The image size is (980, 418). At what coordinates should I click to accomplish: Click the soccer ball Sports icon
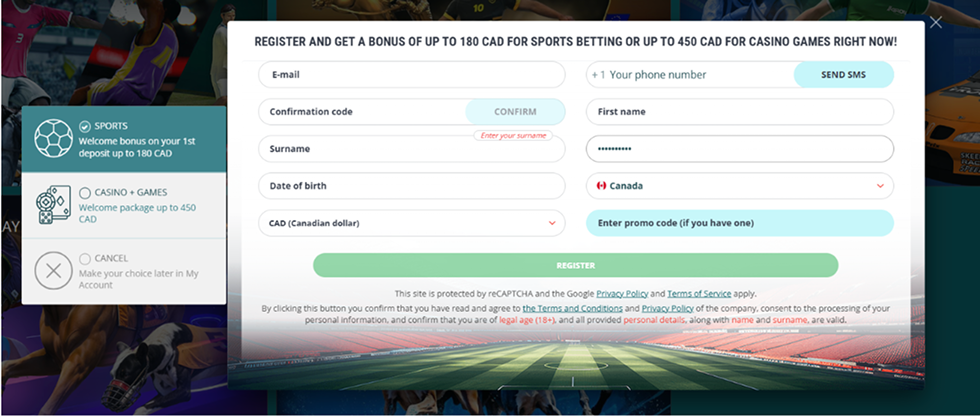[x=54, y=140]
